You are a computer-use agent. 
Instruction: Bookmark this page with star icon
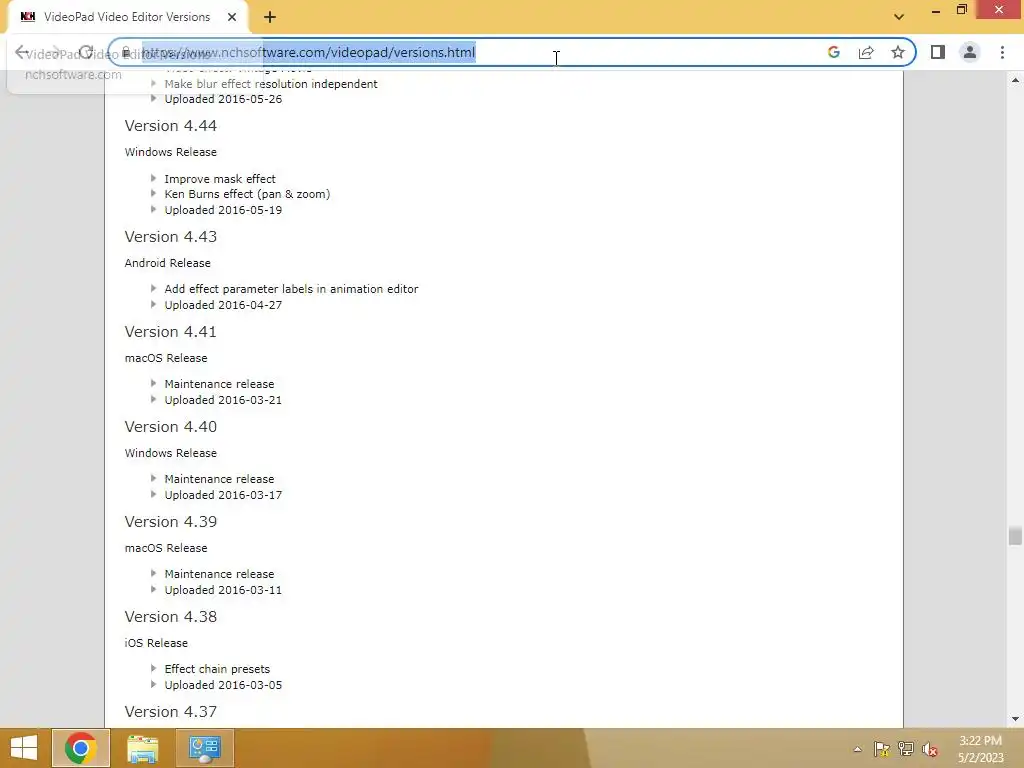(898, 52)
